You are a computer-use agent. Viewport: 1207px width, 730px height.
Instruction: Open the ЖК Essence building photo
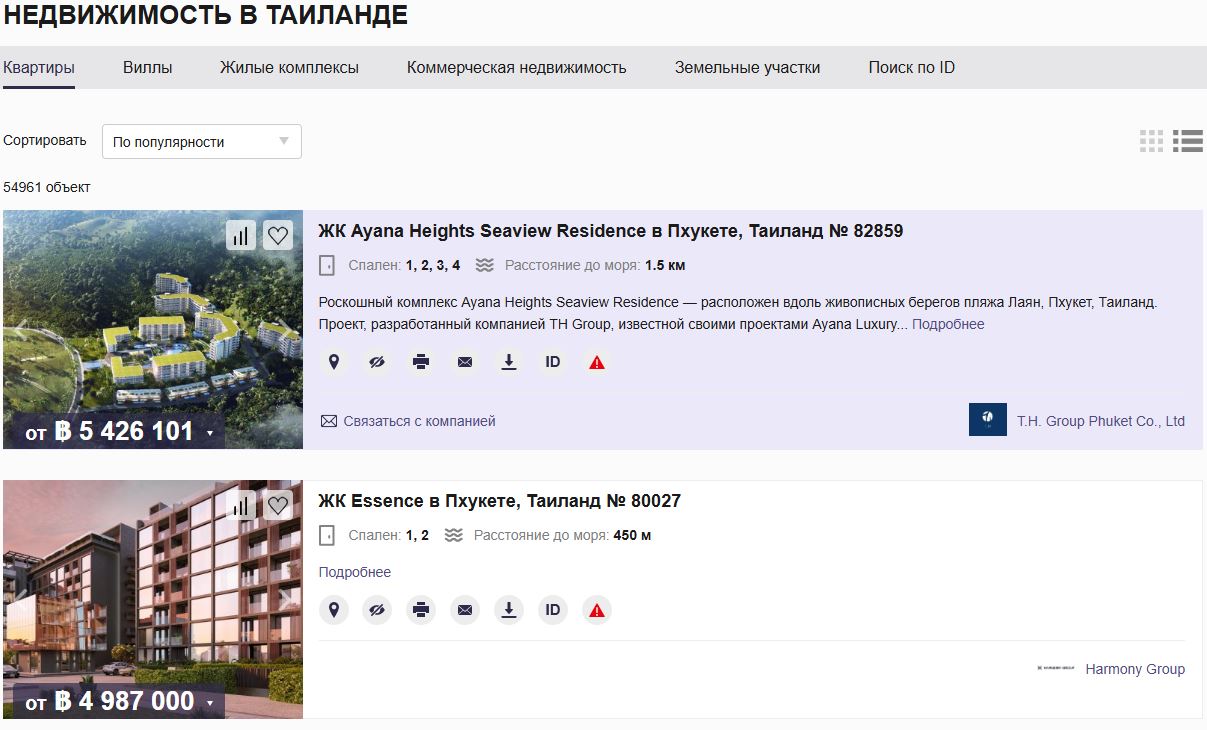(x=153, y=599)
